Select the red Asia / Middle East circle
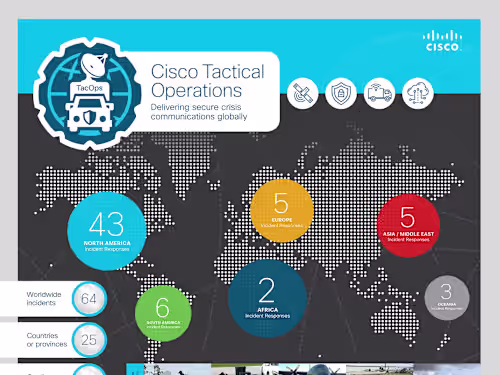The height and width of the screenshot is (375, 500). coord(408,225)
